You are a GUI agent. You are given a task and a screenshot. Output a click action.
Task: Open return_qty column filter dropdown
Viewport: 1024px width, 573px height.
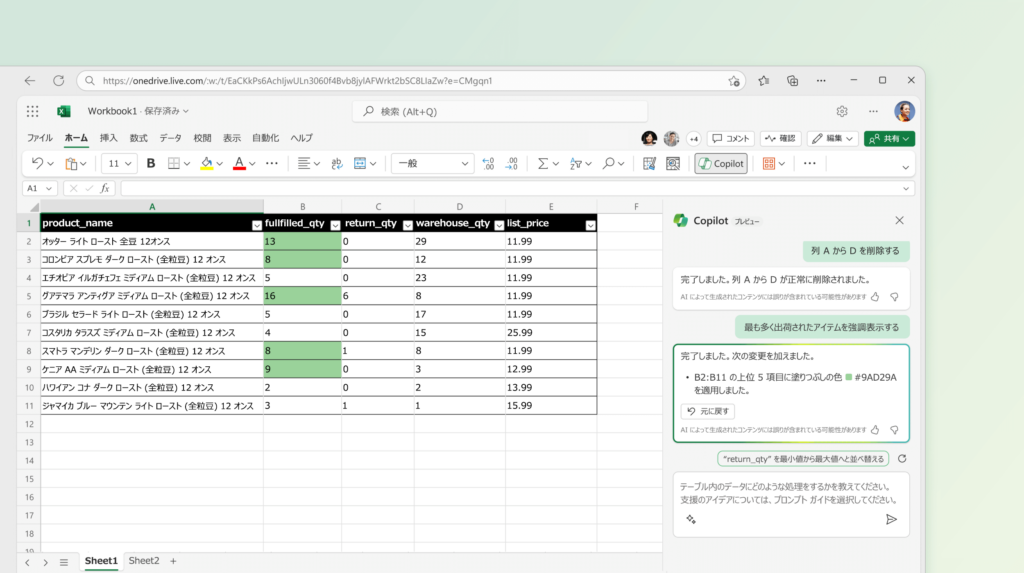[408, 225]
